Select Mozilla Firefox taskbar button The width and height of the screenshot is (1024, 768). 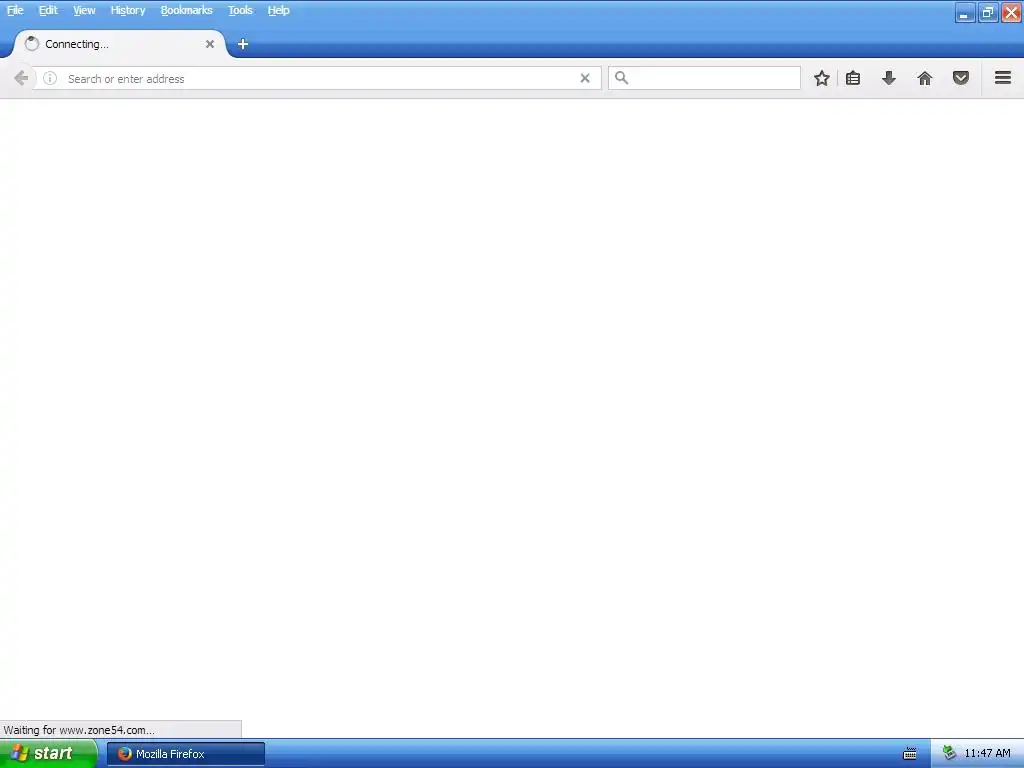[186, 754]
